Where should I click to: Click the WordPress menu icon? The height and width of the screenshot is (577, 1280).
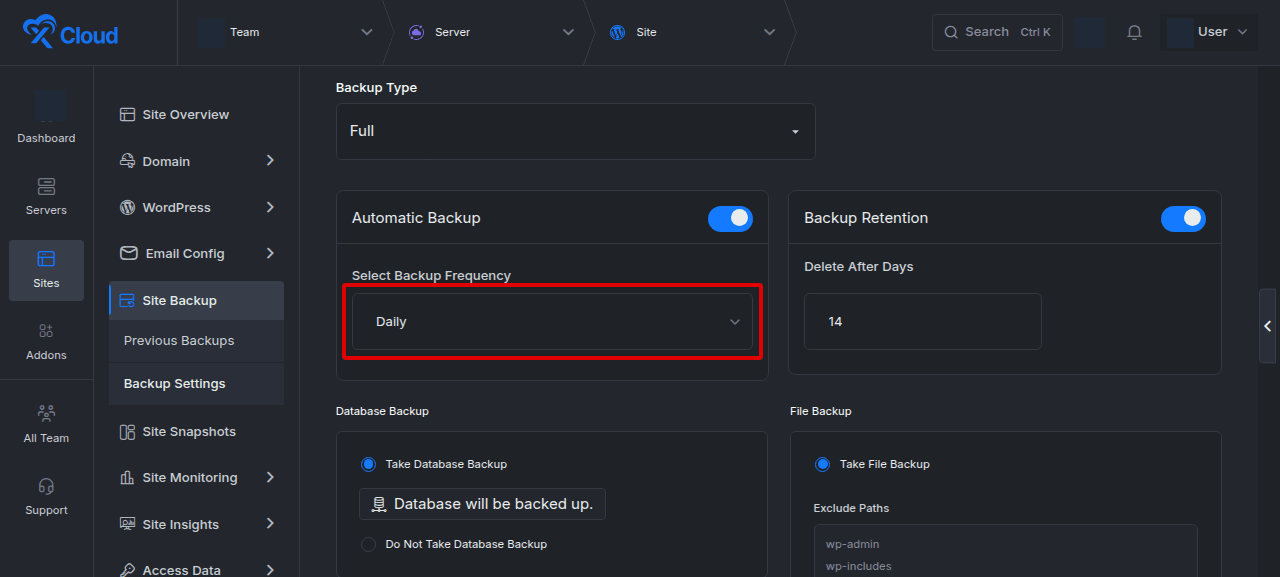[x=127, y=208]
